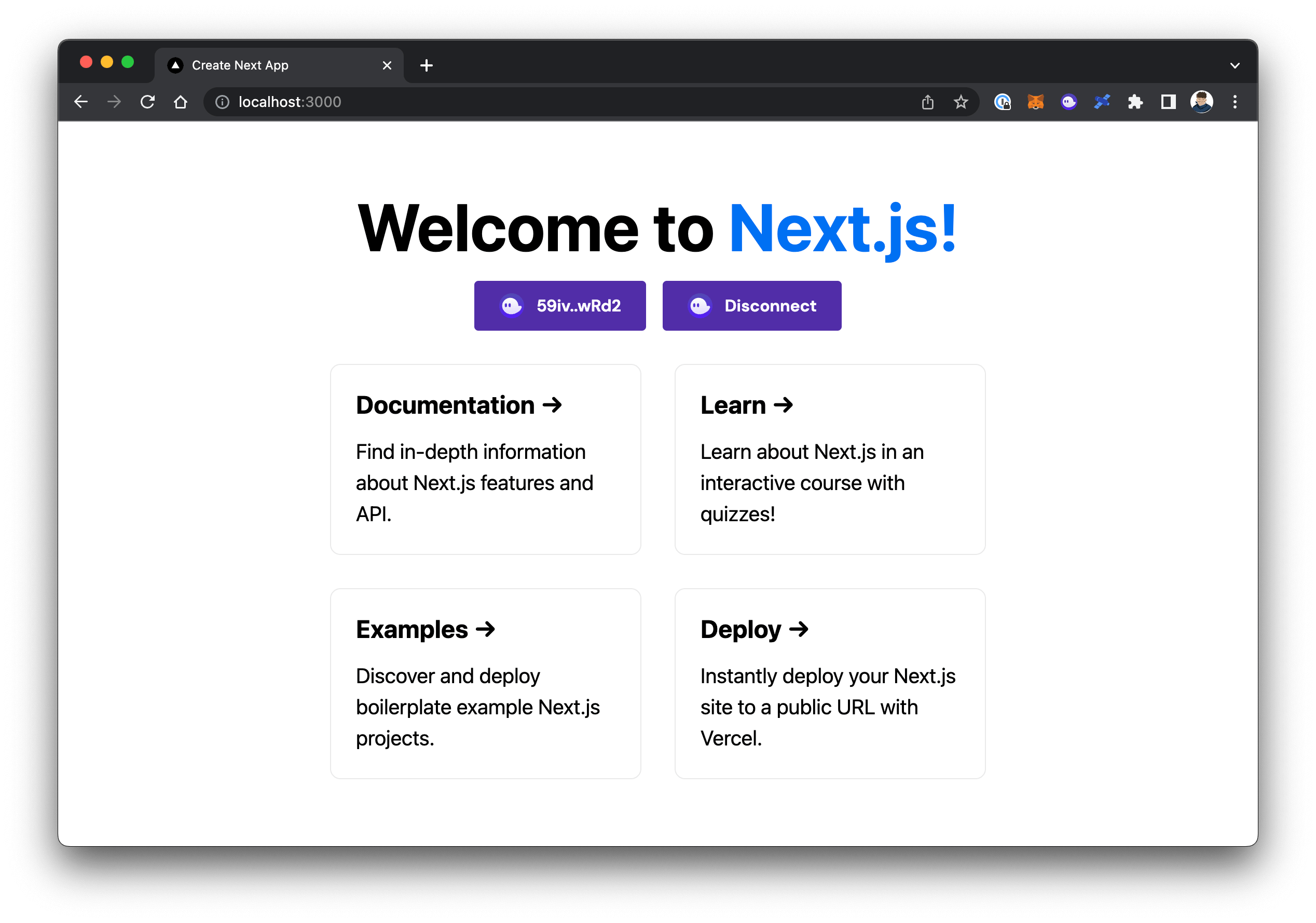Screen dimensions: 1316x923
Task: Go back using the browser back arrow
Action: [81, 102]
